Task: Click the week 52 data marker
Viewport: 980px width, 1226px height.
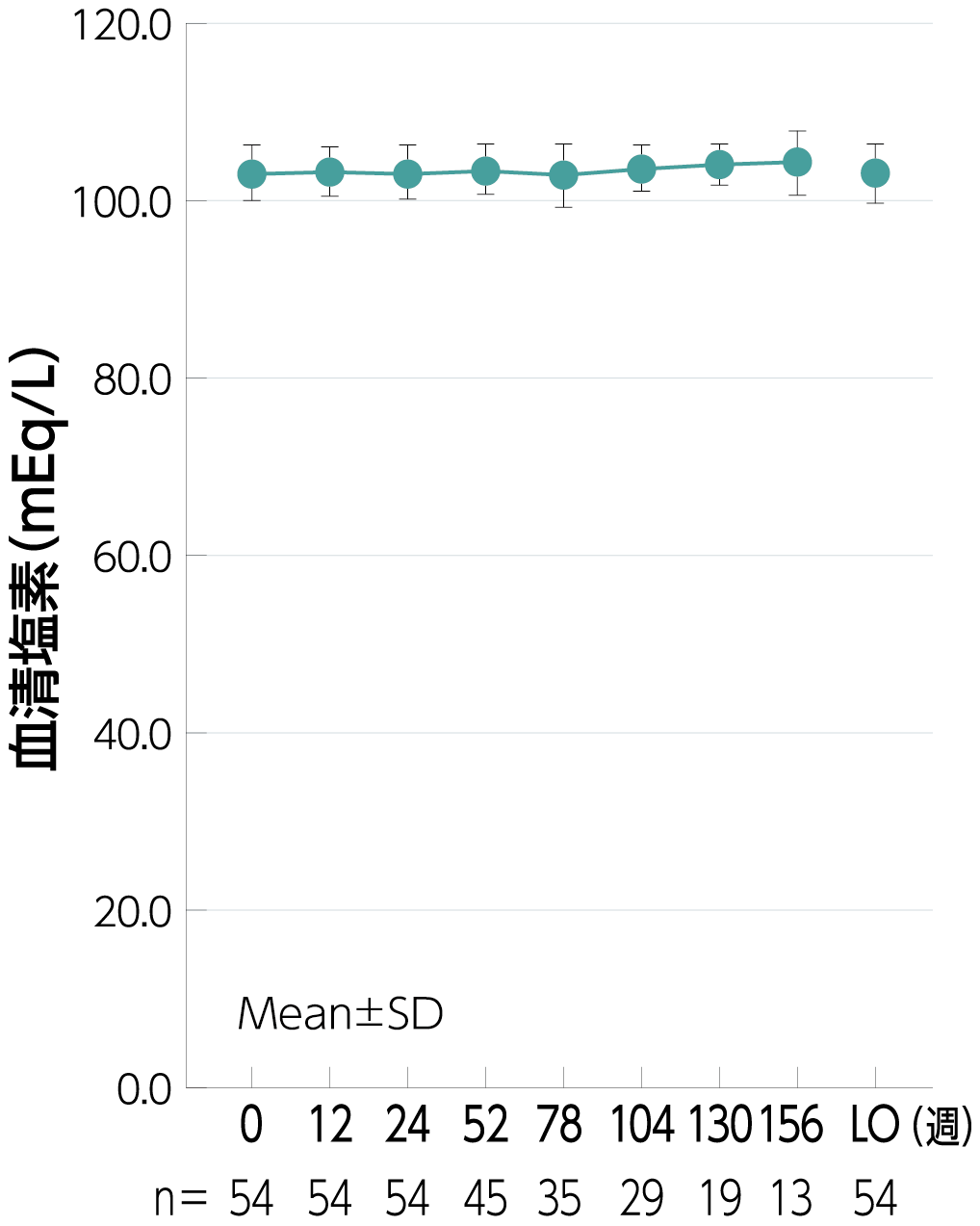Action: (x=485, y=171)
